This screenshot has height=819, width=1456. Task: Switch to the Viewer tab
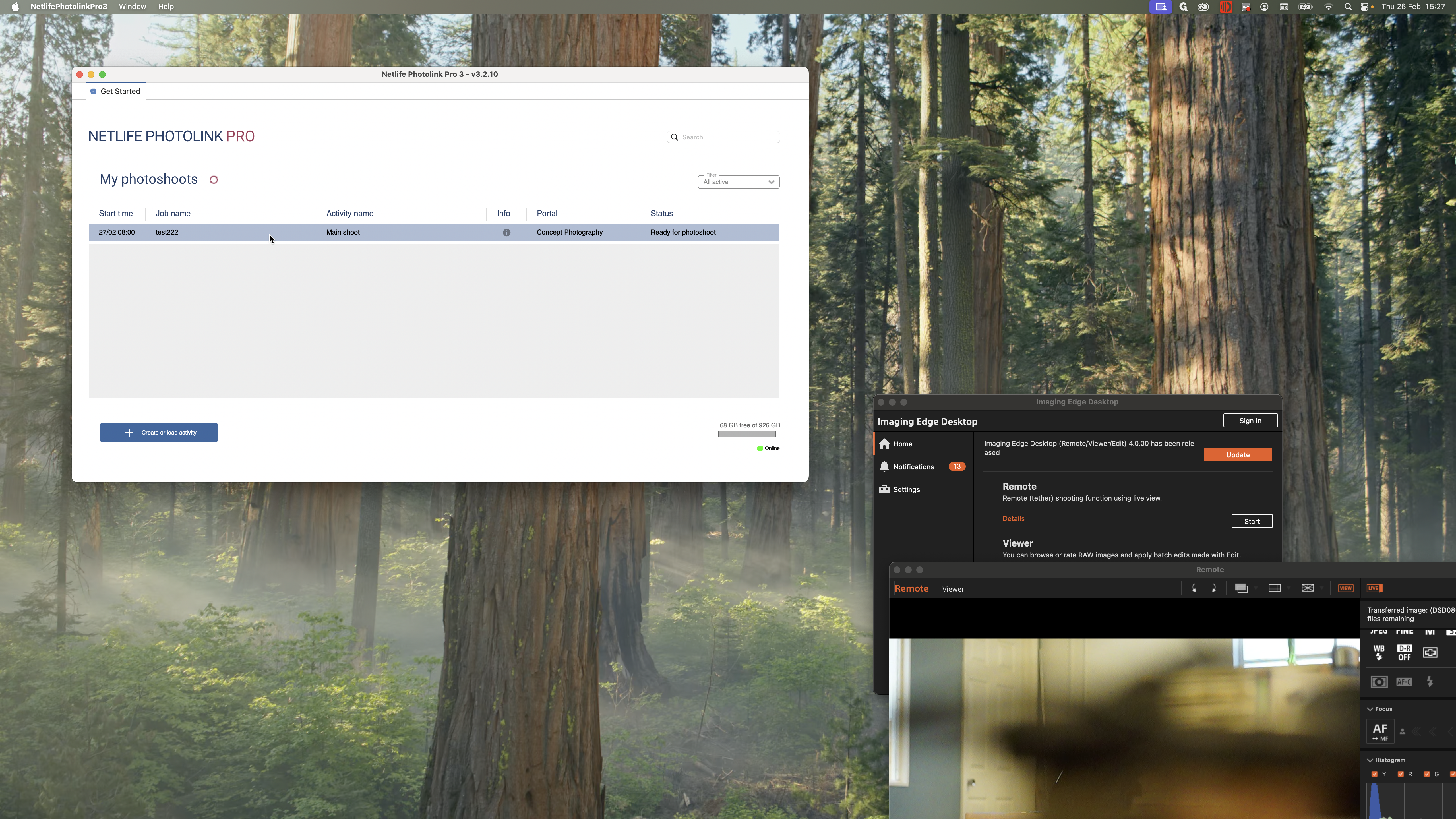[x=952, y=589]
